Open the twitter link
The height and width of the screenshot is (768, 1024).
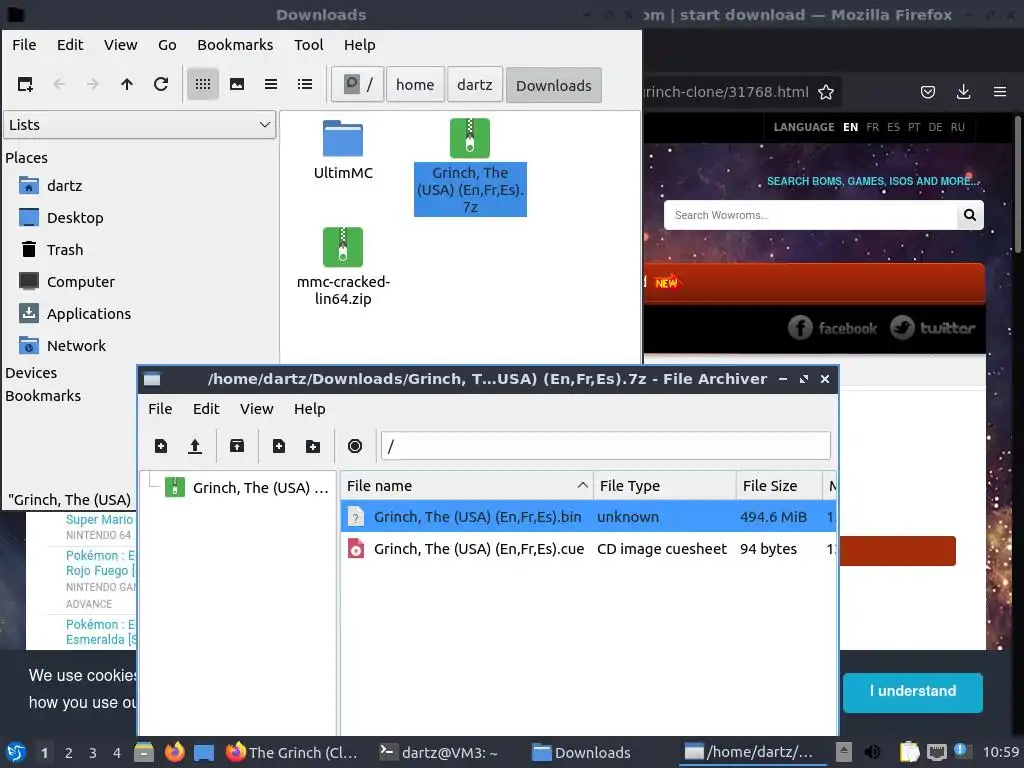click(933, 328)
